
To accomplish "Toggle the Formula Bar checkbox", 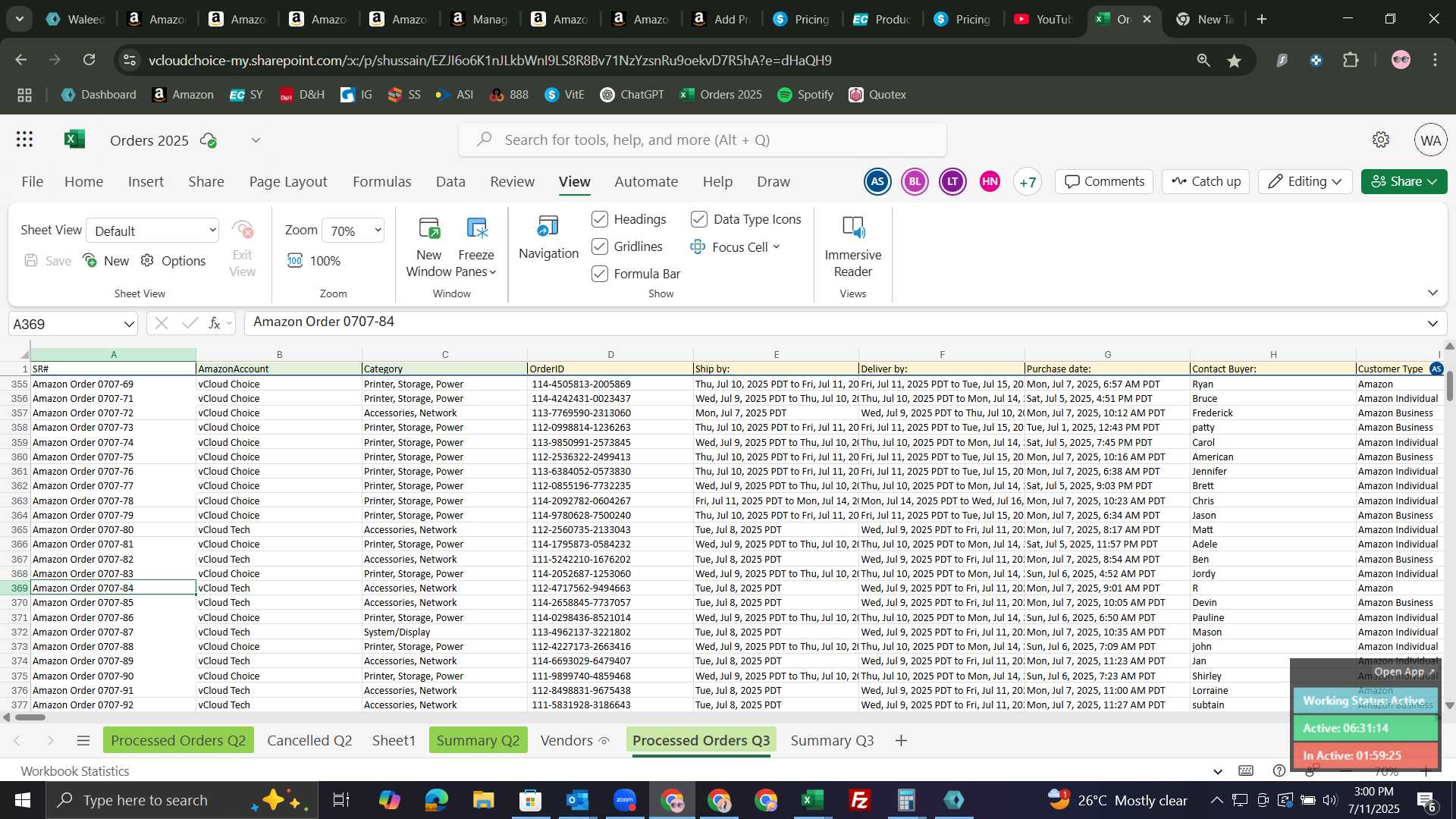I will click(x=600, y=274).
